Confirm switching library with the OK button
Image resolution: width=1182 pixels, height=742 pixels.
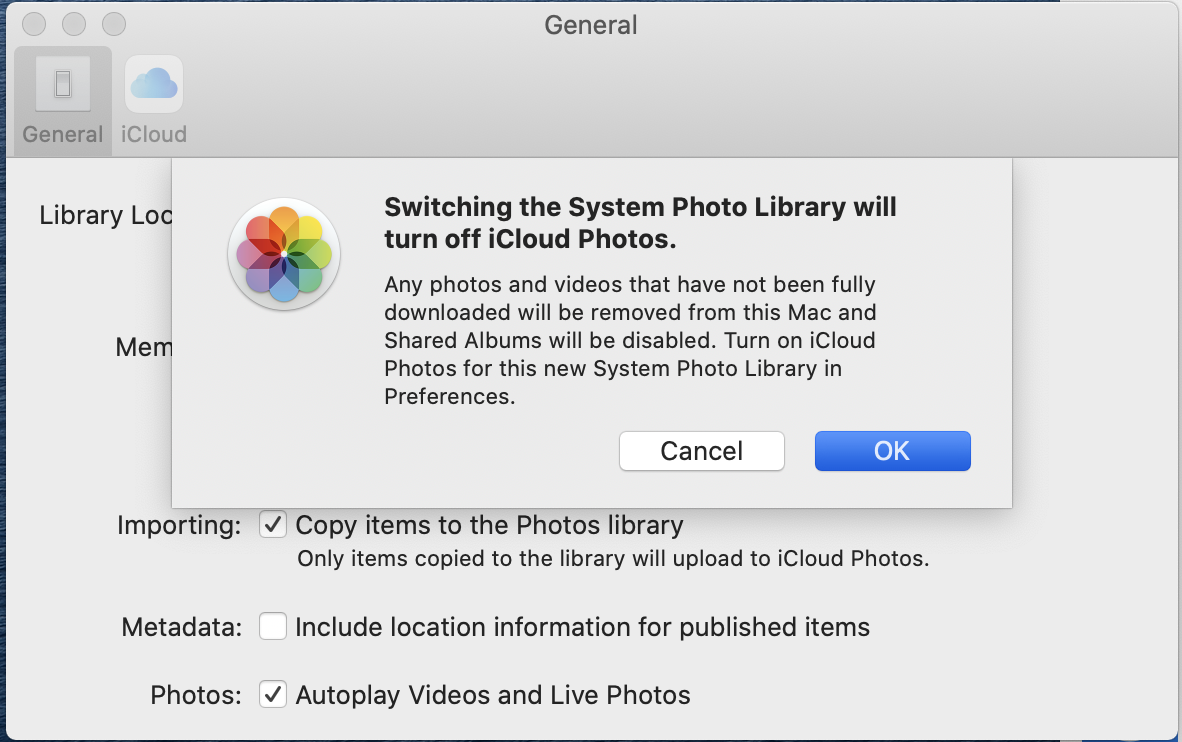[892, 451]
